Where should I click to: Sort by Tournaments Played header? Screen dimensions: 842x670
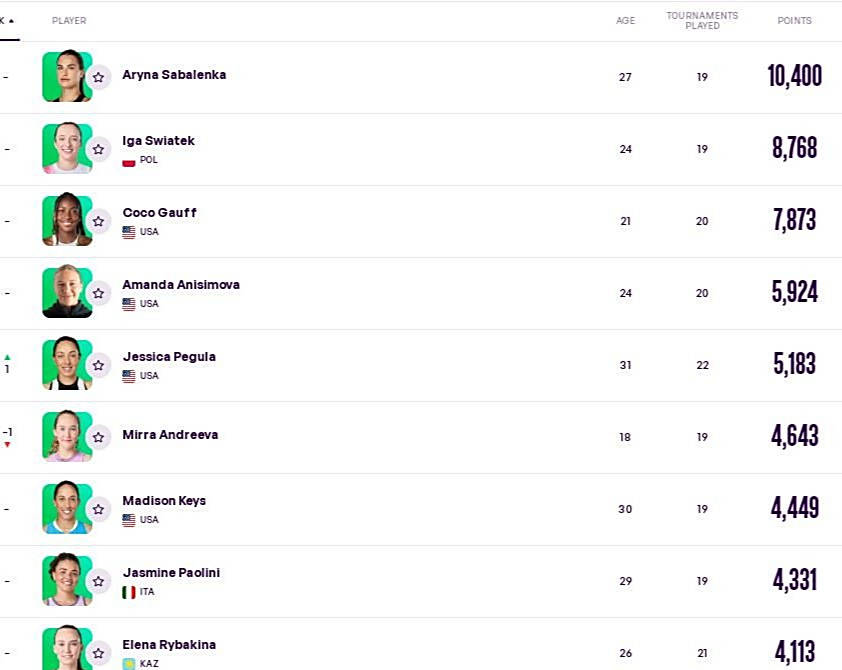(x=702, y=21)
